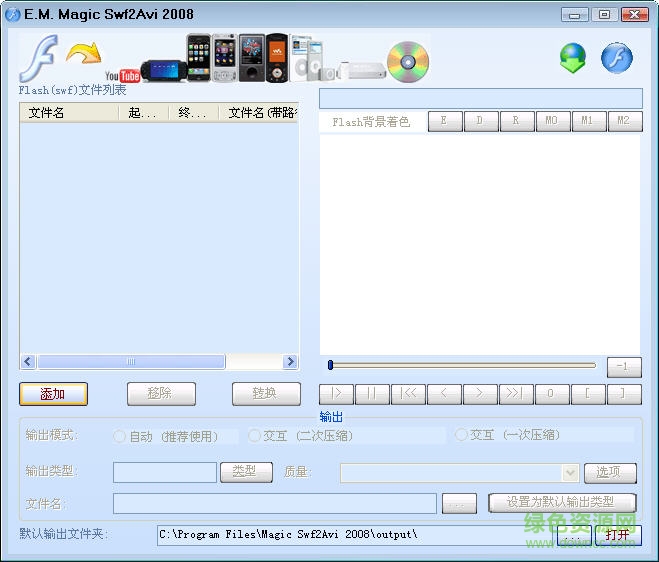Click the blue Flash logo icon

pyautogui.click(x=616, y=58)
